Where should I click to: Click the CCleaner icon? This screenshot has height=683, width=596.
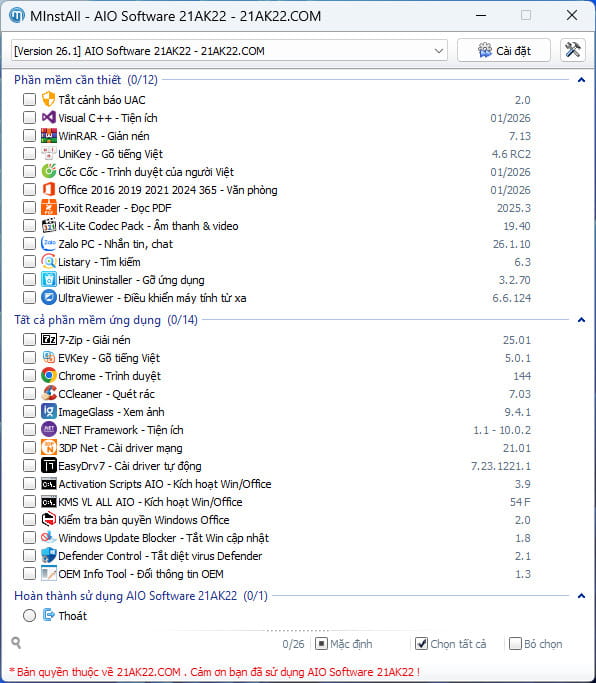(48, 393)
